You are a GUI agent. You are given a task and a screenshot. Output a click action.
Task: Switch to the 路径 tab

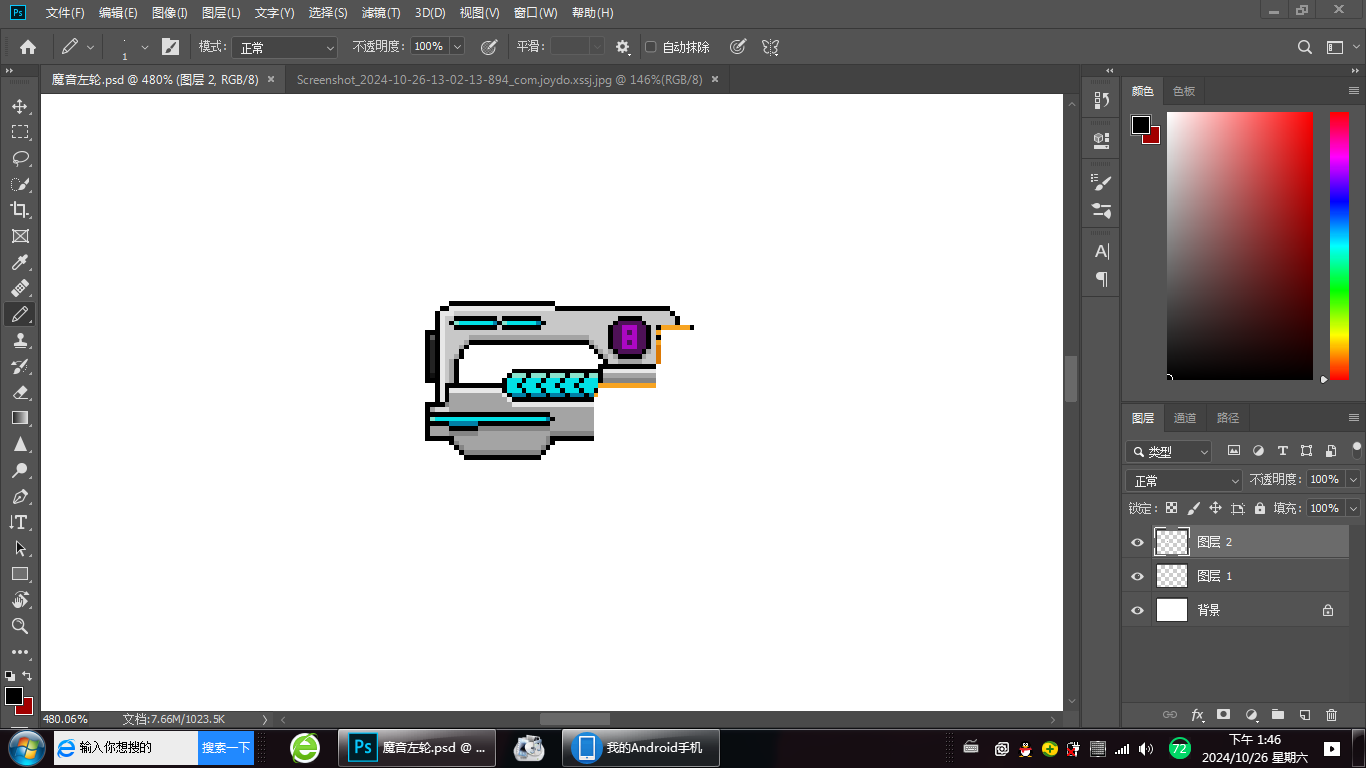1228,418
